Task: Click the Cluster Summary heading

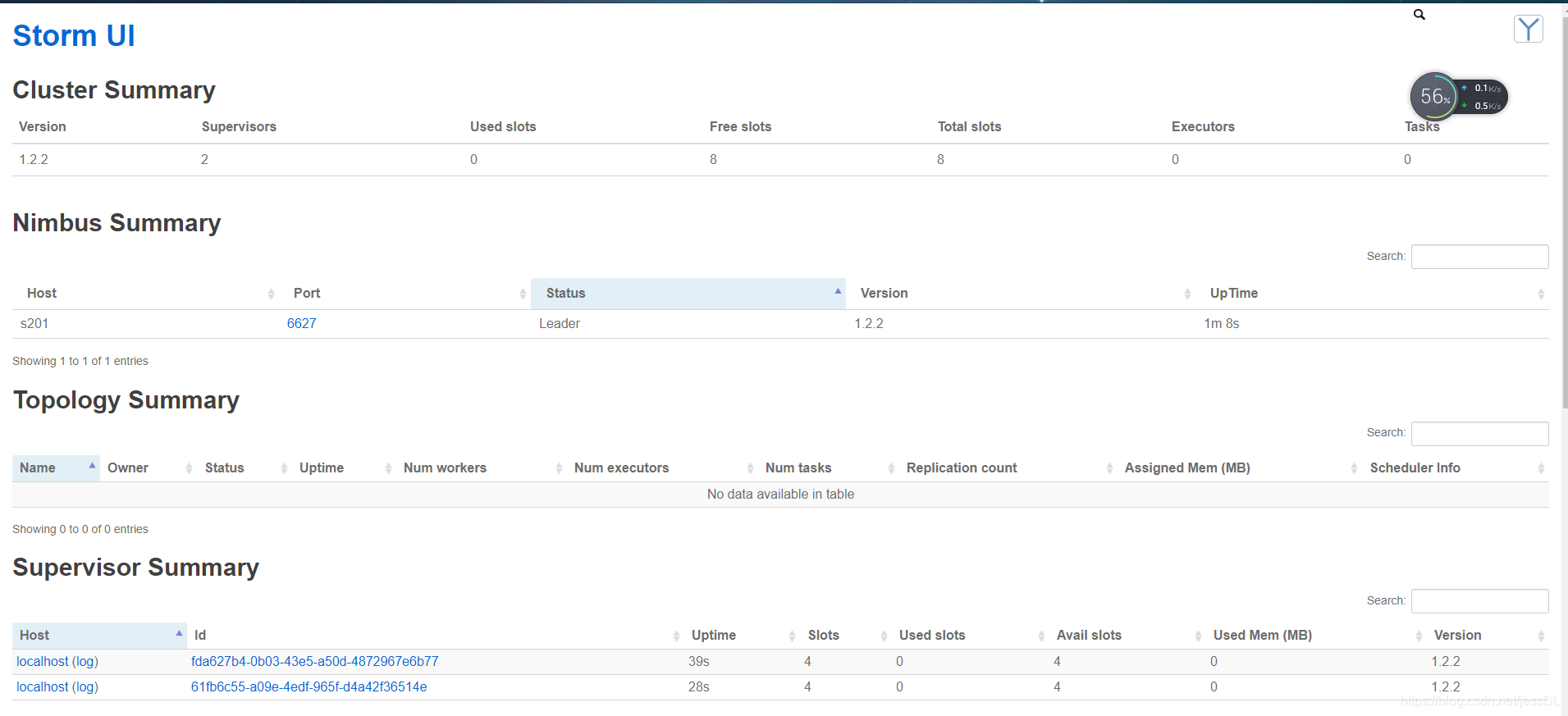Action: (114, 89)
